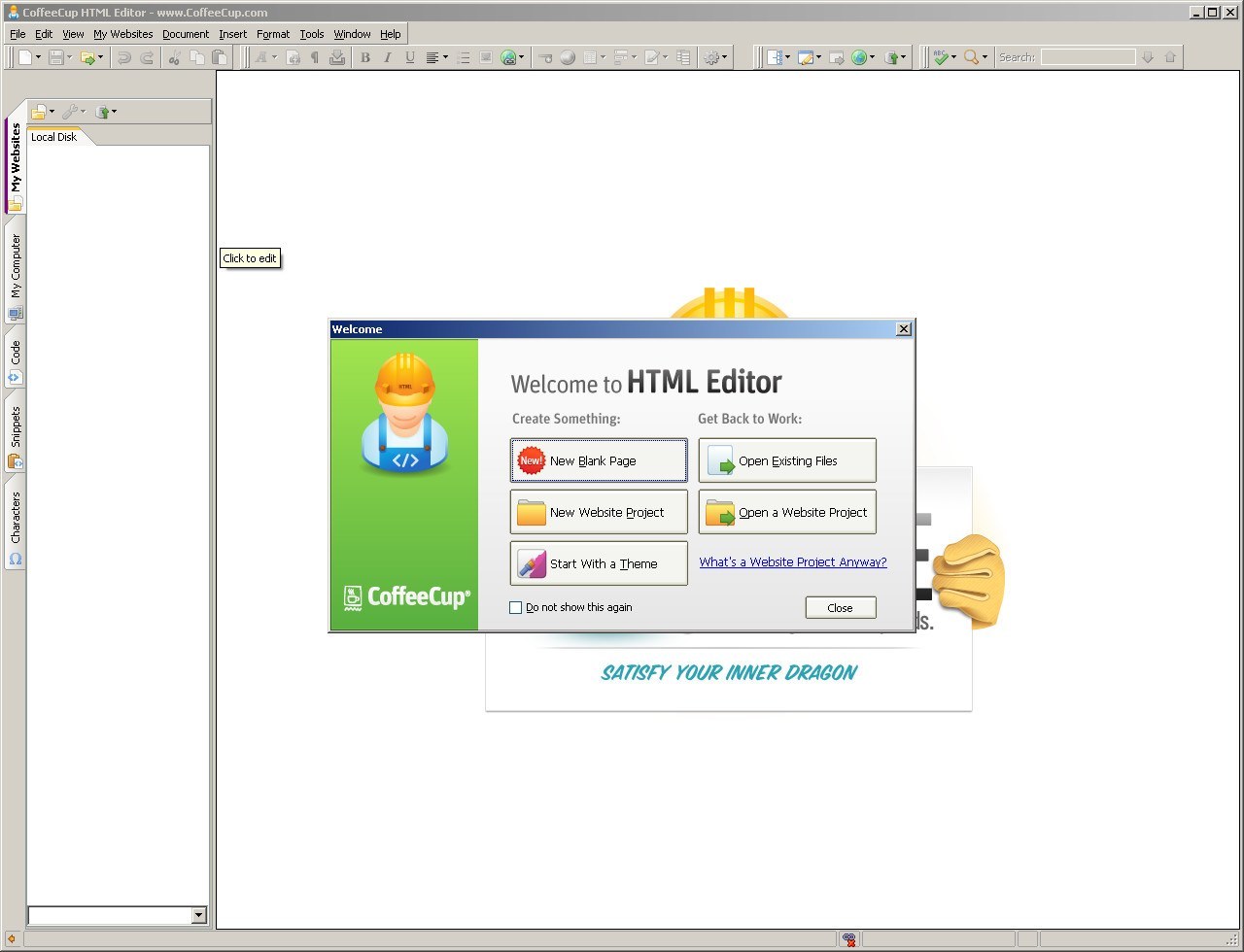Image resolution: width=1244 pixels, height=952 pixels.
Task: Expand the spell check dropdown arrow
Action: (953, 57)
